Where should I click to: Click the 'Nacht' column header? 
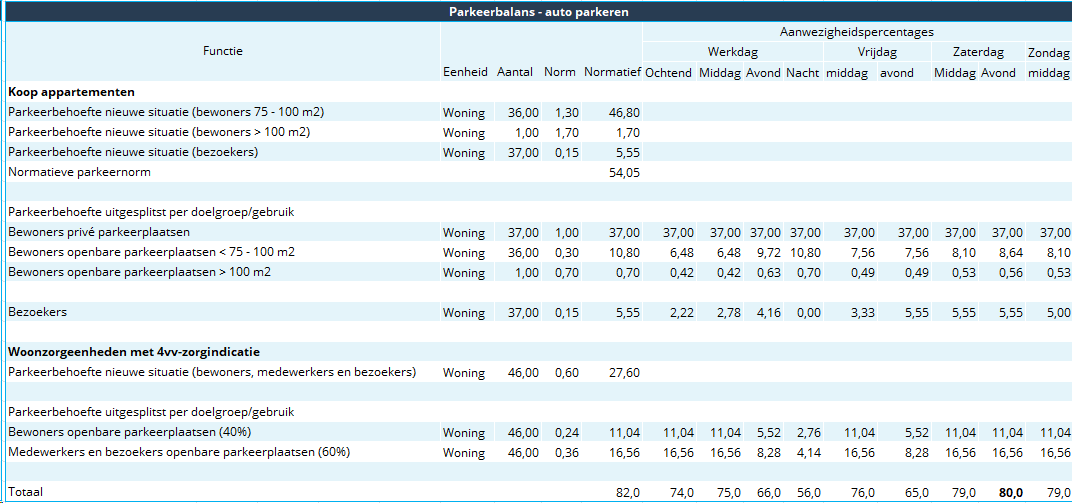point(802,72)
